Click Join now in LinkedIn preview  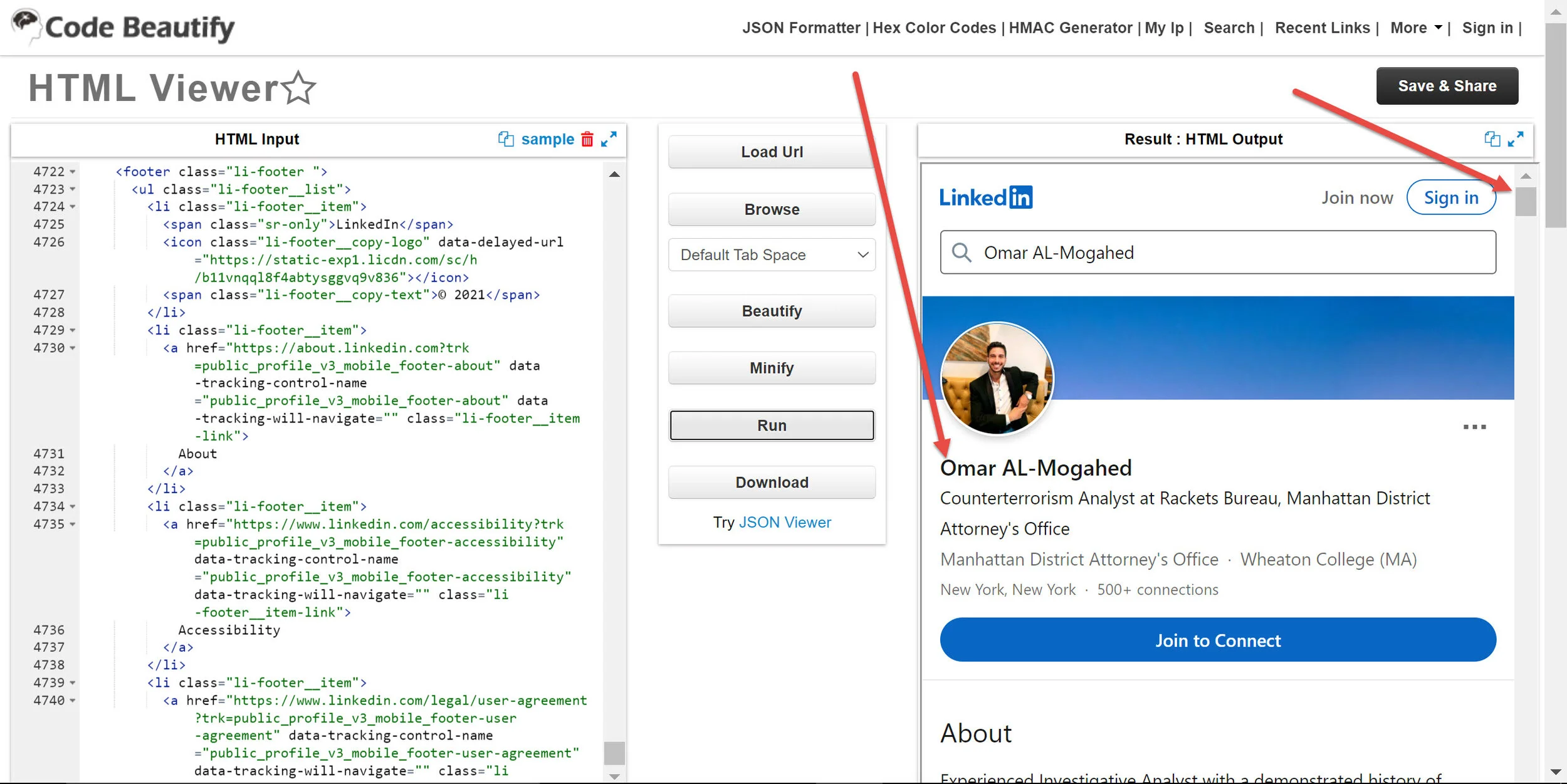click(1357, 197)
